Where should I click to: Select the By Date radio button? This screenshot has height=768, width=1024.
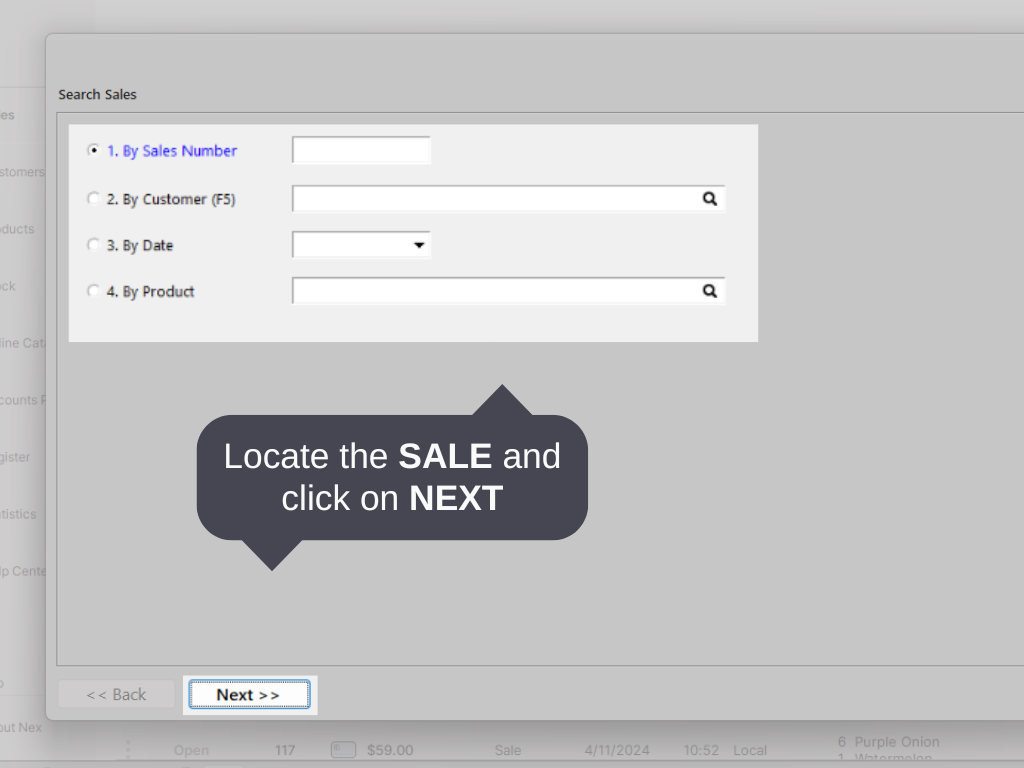(93, 244)
